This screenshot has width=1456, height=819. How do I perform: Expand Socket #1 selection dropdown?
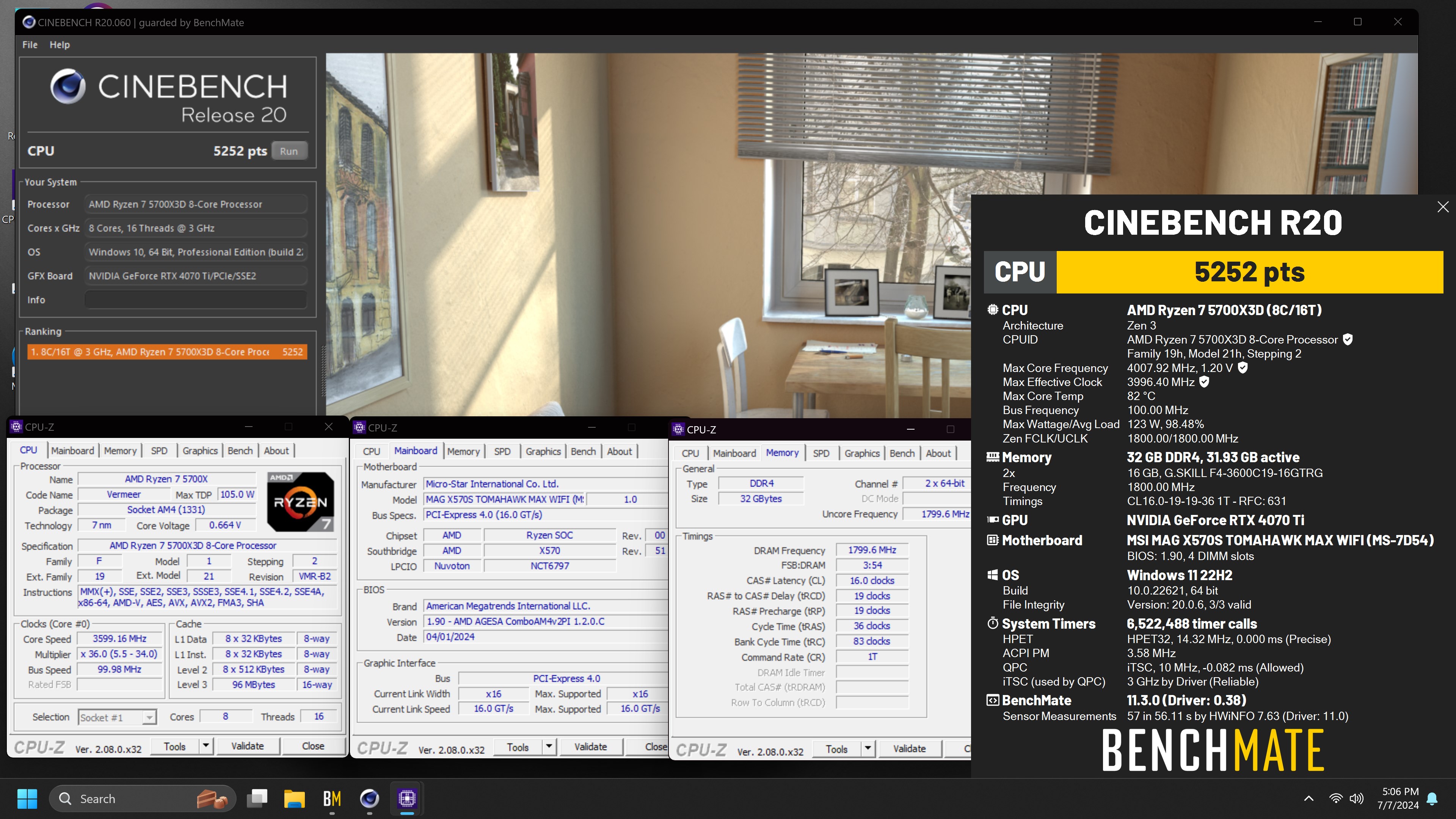149,717
